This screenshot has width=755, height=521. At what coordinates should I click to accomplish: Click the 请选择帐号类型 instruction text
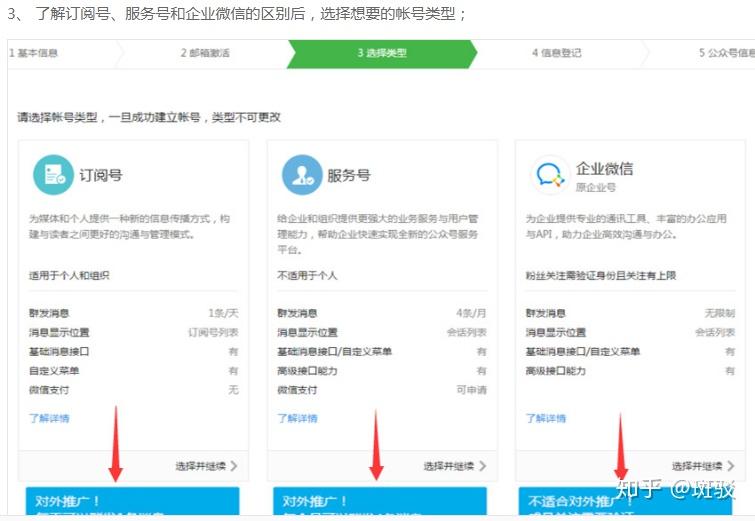point(149,117)
